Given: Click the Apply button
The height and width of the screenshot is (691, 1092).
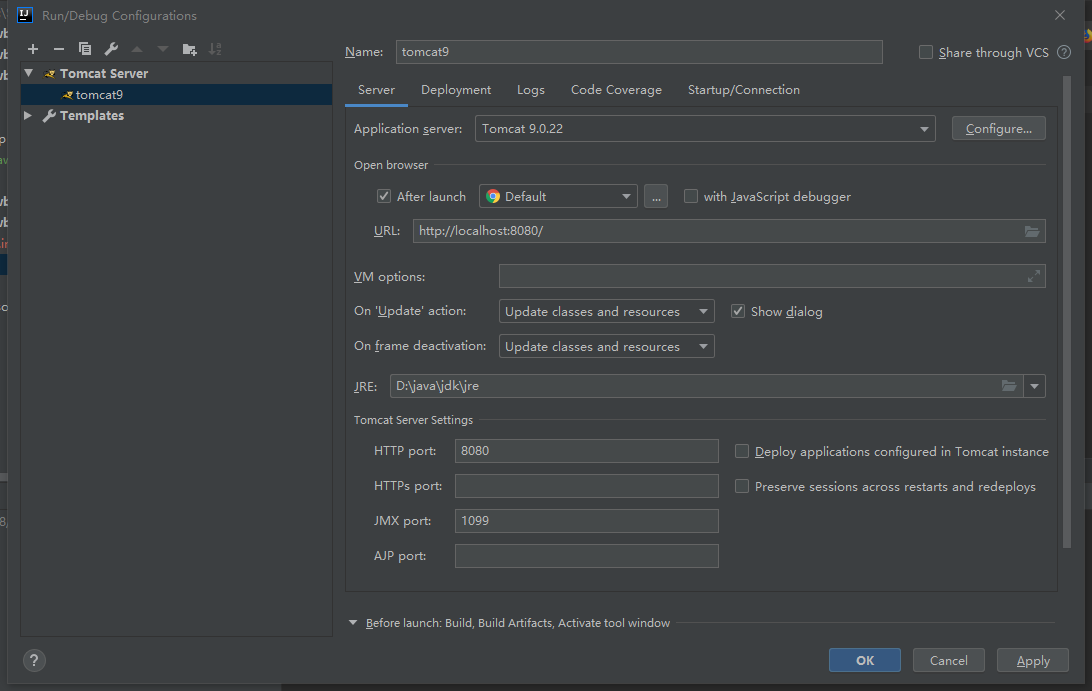Looking at the screenshot, I should point(1032,660).
